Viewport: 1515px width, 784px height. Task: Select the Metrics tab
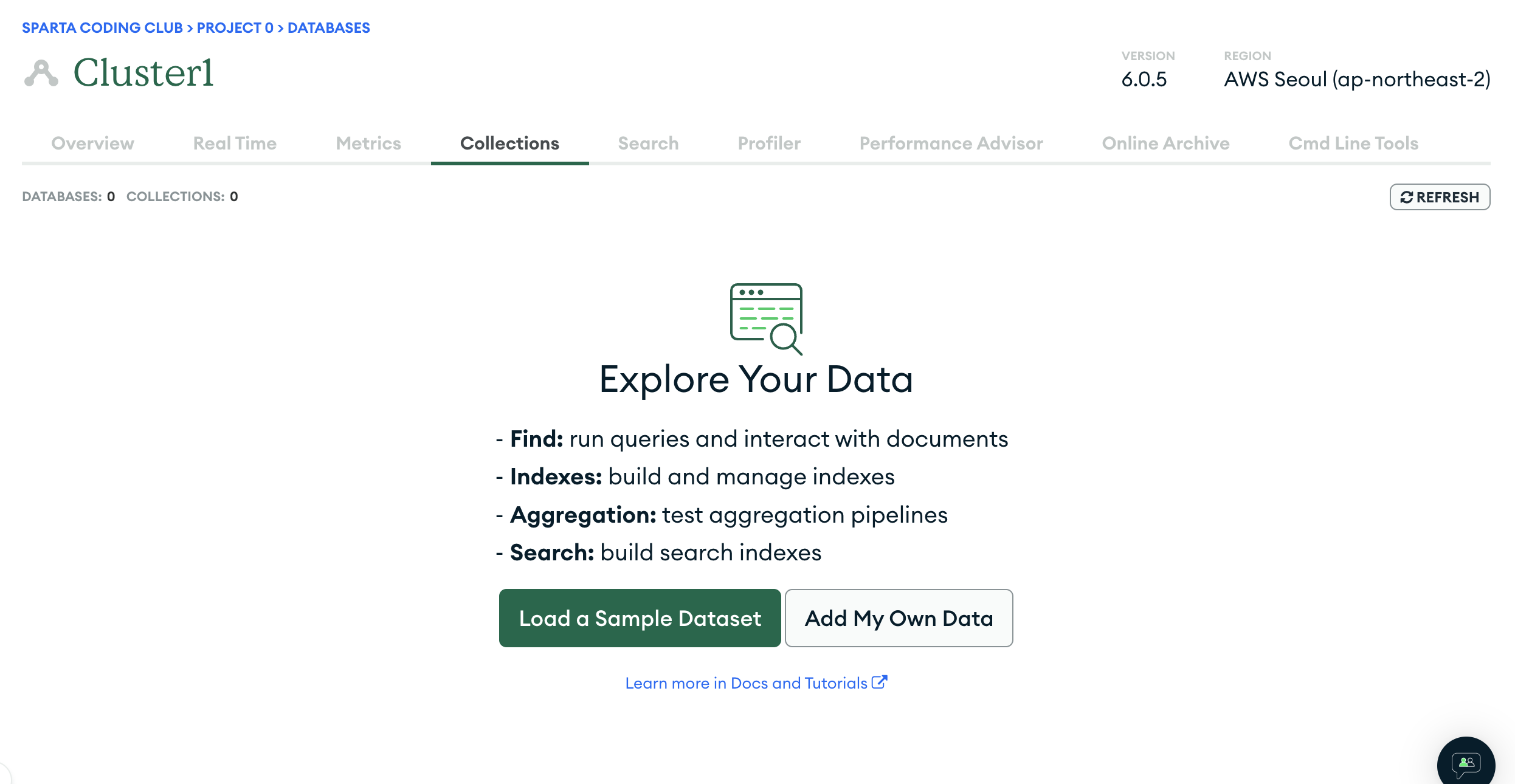point(368,143)
